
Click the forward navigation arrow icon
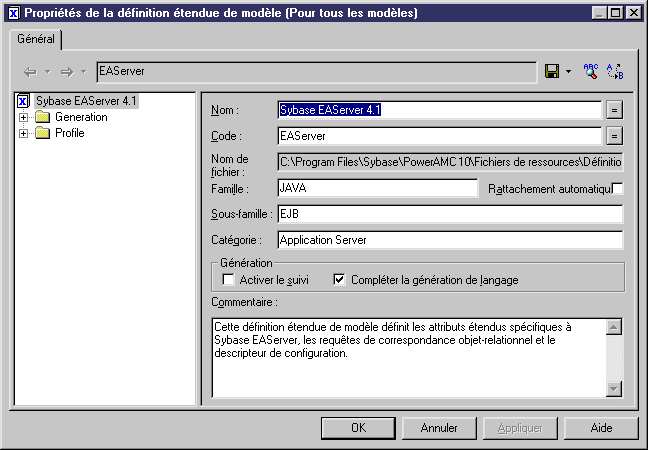click(67, 72)
